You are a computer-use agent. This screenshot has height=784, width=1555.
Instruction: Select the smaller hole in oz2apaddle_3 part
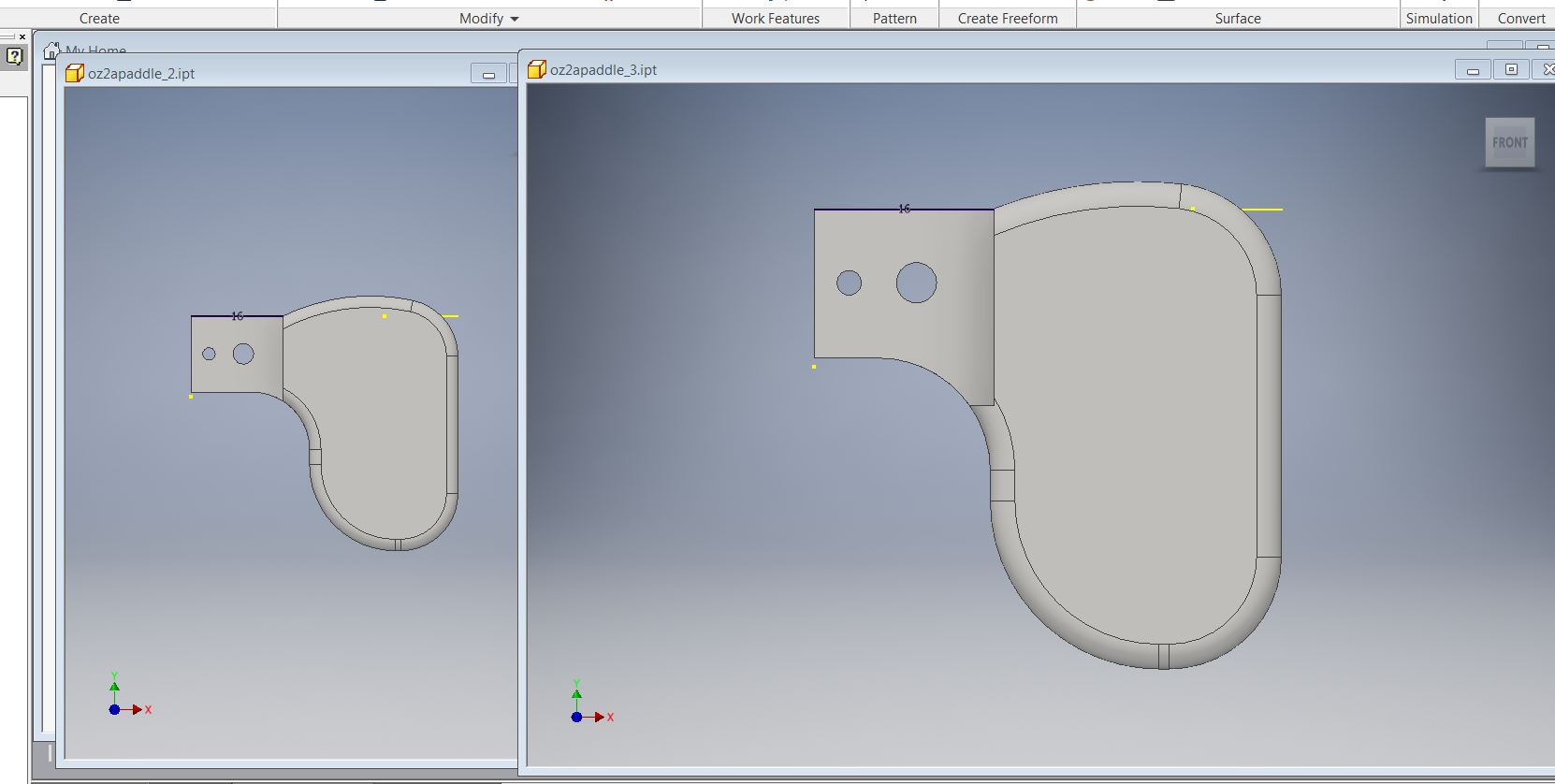coord(849,283)
